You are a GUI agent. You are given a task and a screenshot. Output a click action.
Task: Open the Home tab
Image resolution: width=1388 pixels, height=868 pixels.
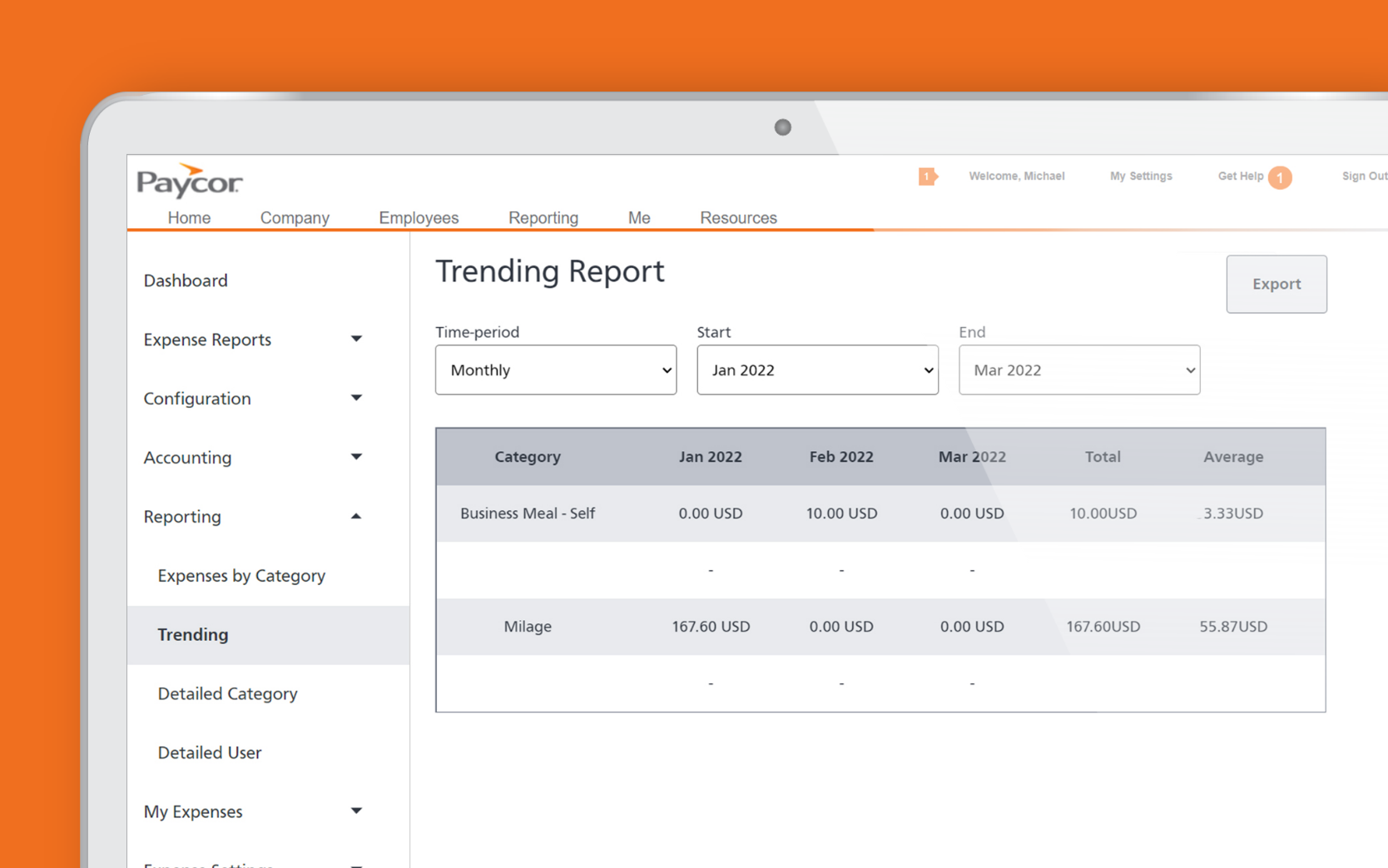[x=189, y=217]
